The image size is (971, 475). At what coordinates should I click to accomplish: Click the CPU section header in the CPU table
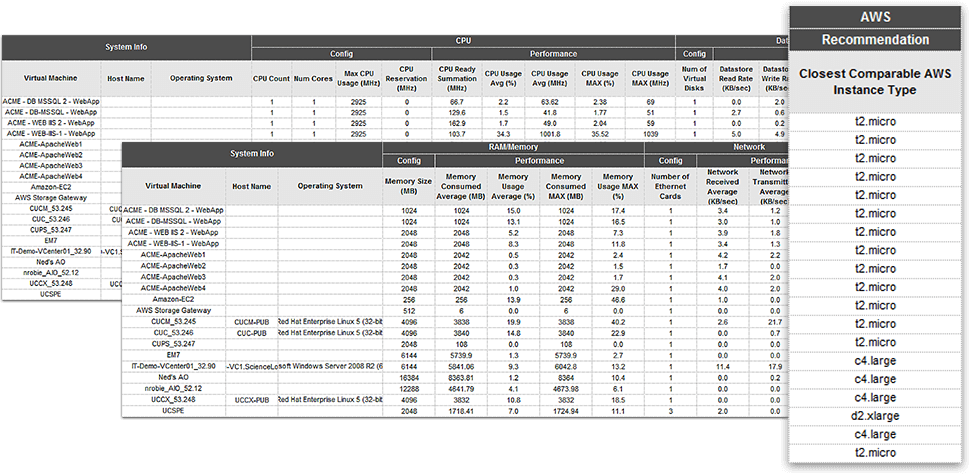(x=463, y=41)
